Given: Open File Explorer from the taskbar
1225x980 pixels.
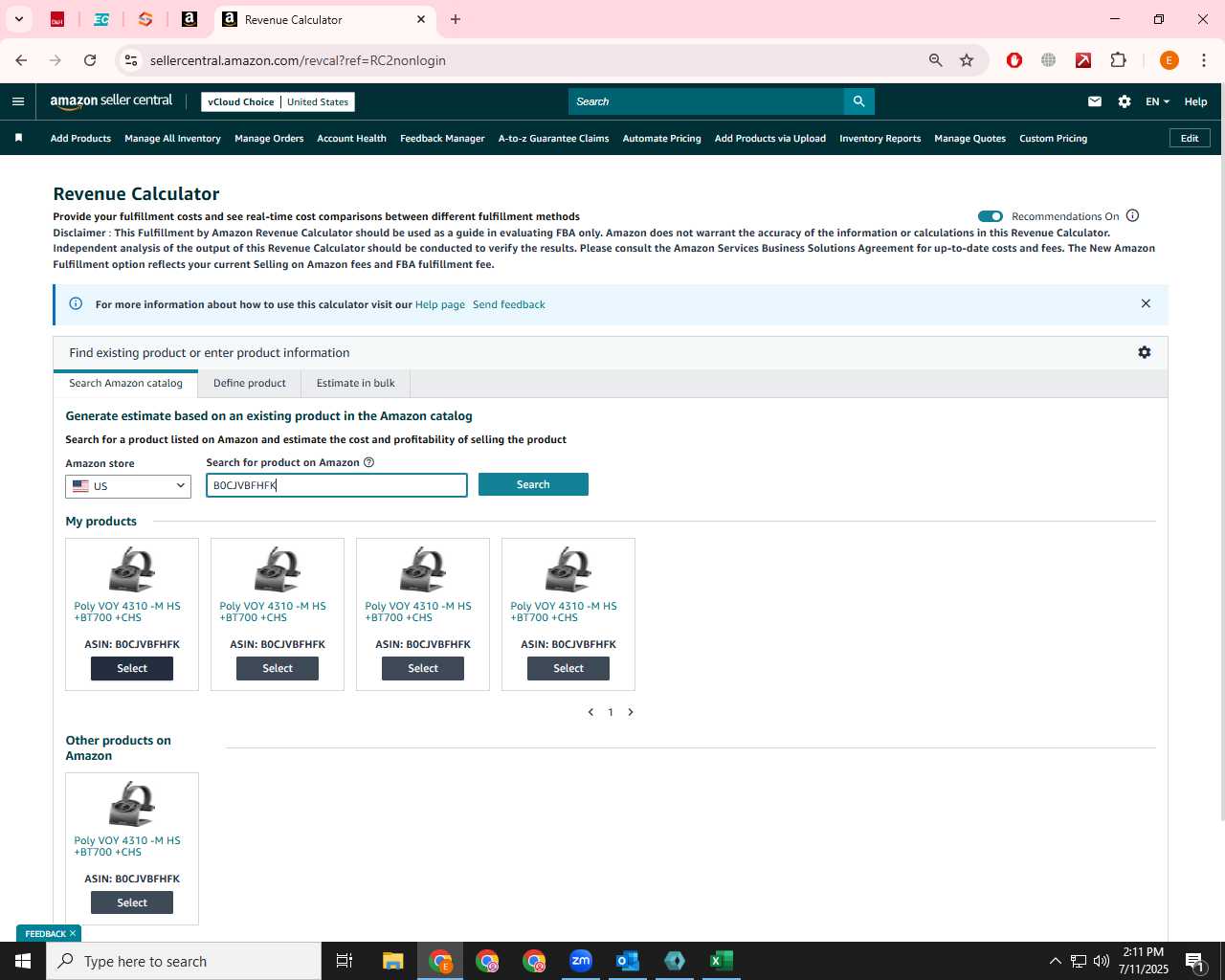Looking at the screenshot, I should point(393,961).
